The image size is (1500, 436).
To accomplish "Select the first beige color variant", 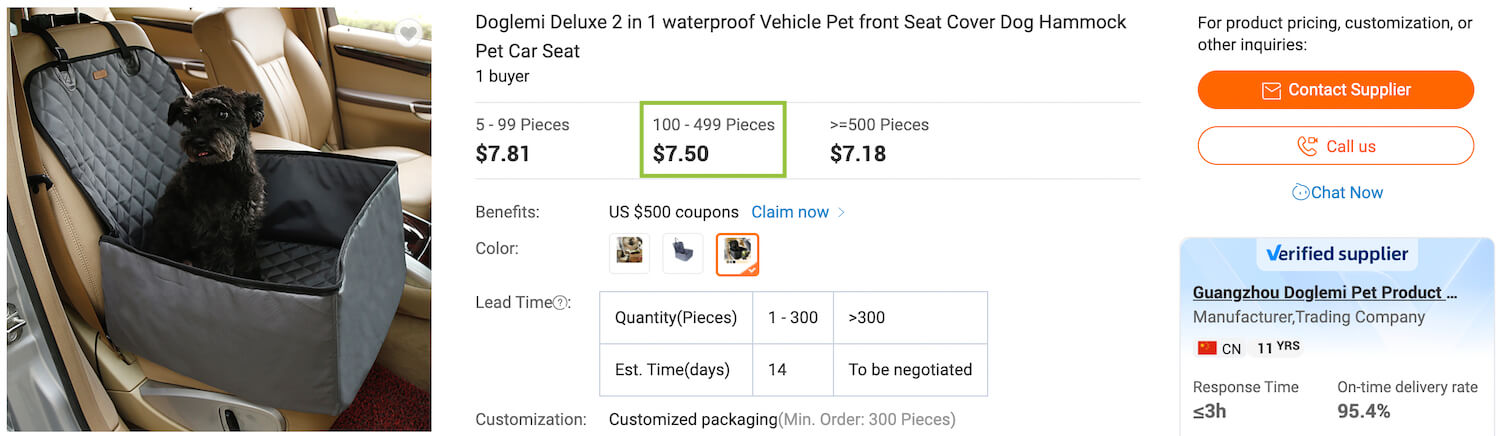I will click(629, 253).
